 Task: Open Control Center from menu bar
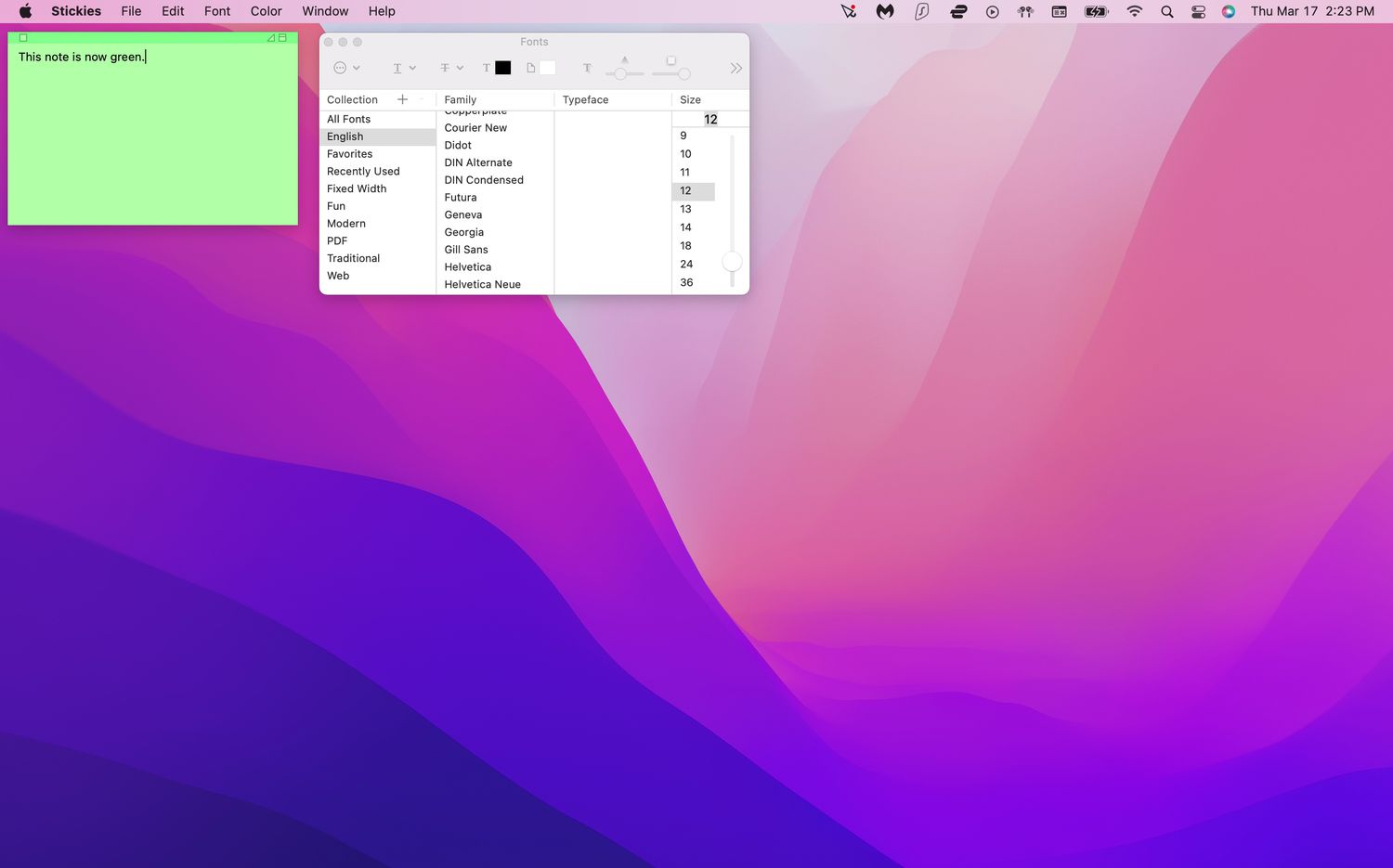point(1198,11)
